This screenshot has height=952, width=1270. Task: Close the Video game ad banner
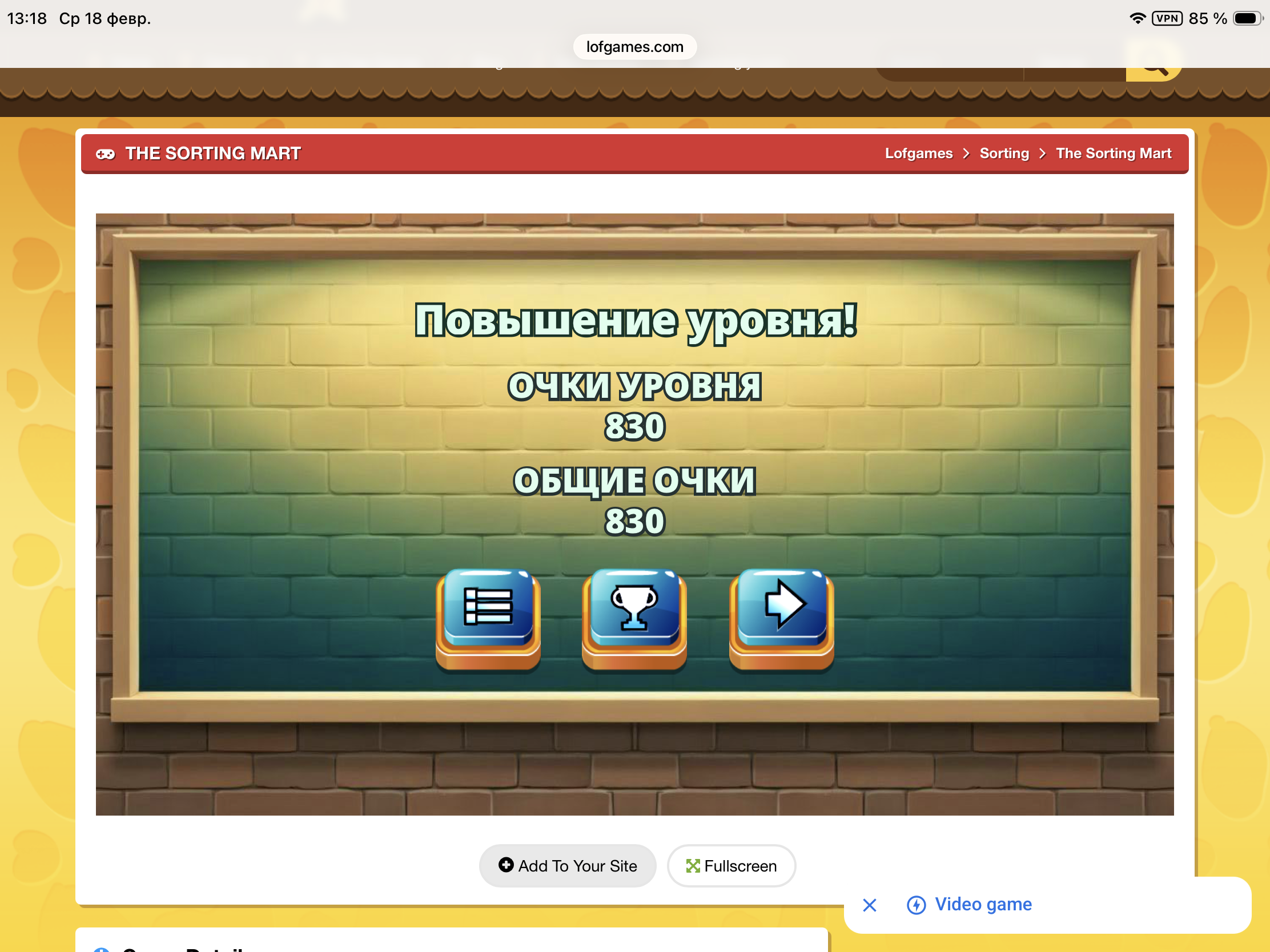[869, 905]
